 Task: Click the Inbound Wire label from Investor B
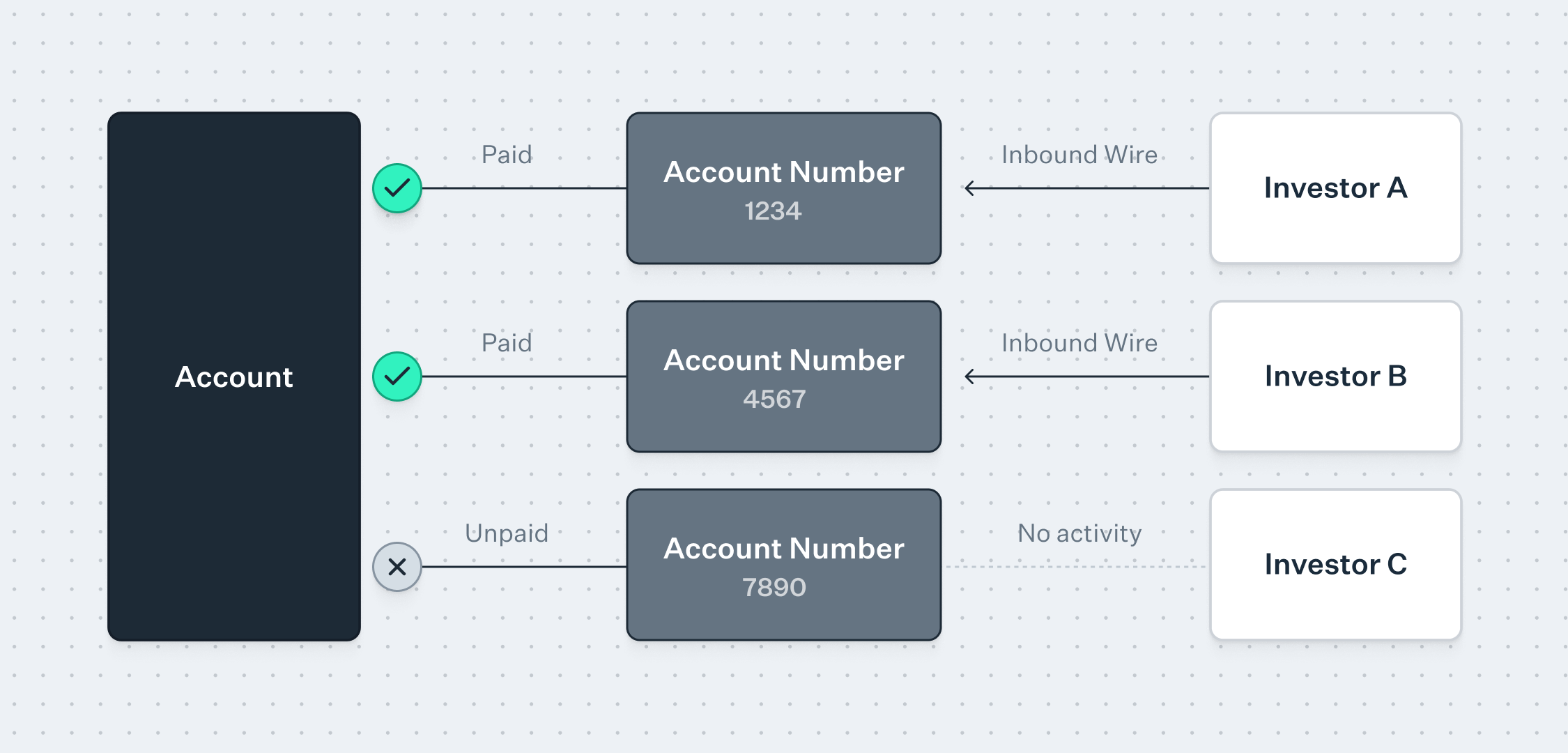pyautogui.click(x=1079, y=343)
